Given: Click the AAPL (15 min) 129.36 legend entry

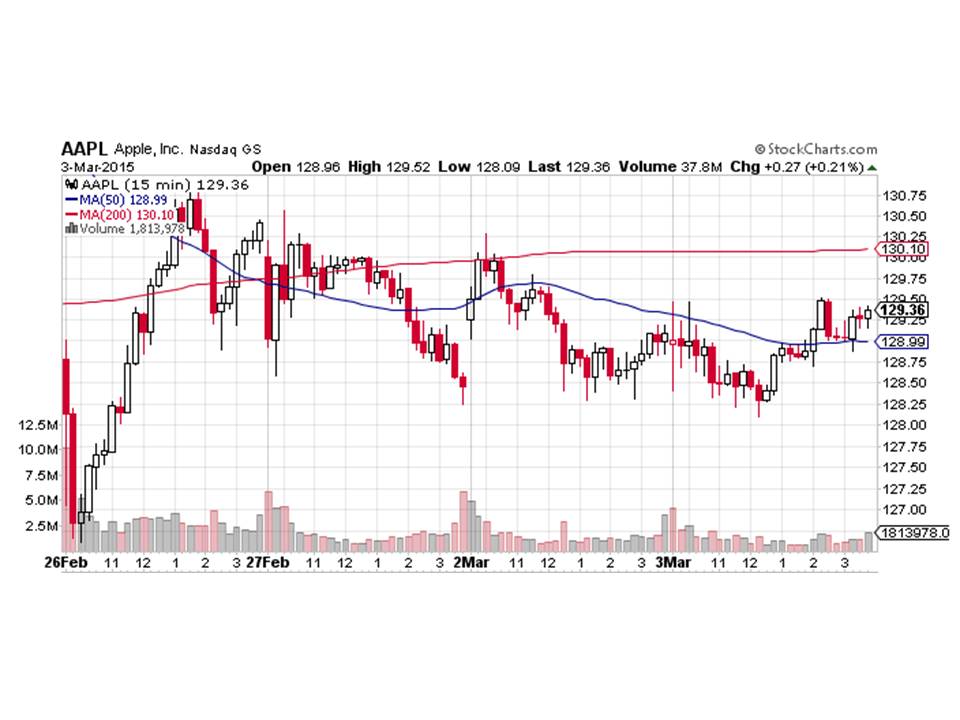Looking at the screenshot, I should tap(165, 185).
